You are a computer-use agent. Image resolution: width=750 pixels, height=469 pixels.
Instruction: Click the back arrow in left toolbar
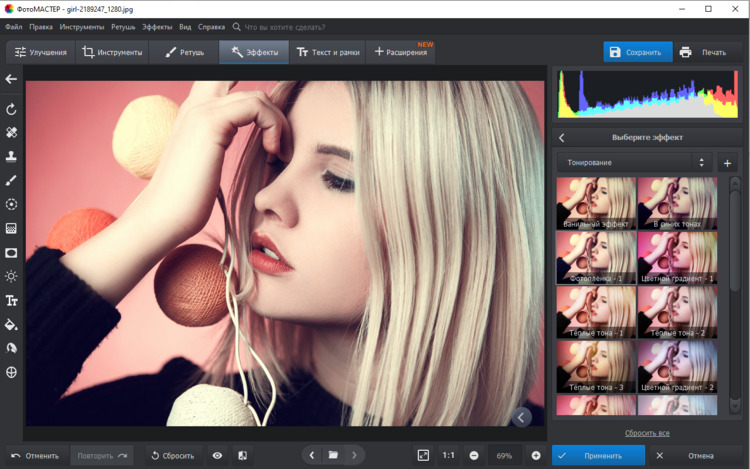coord(12,79)
